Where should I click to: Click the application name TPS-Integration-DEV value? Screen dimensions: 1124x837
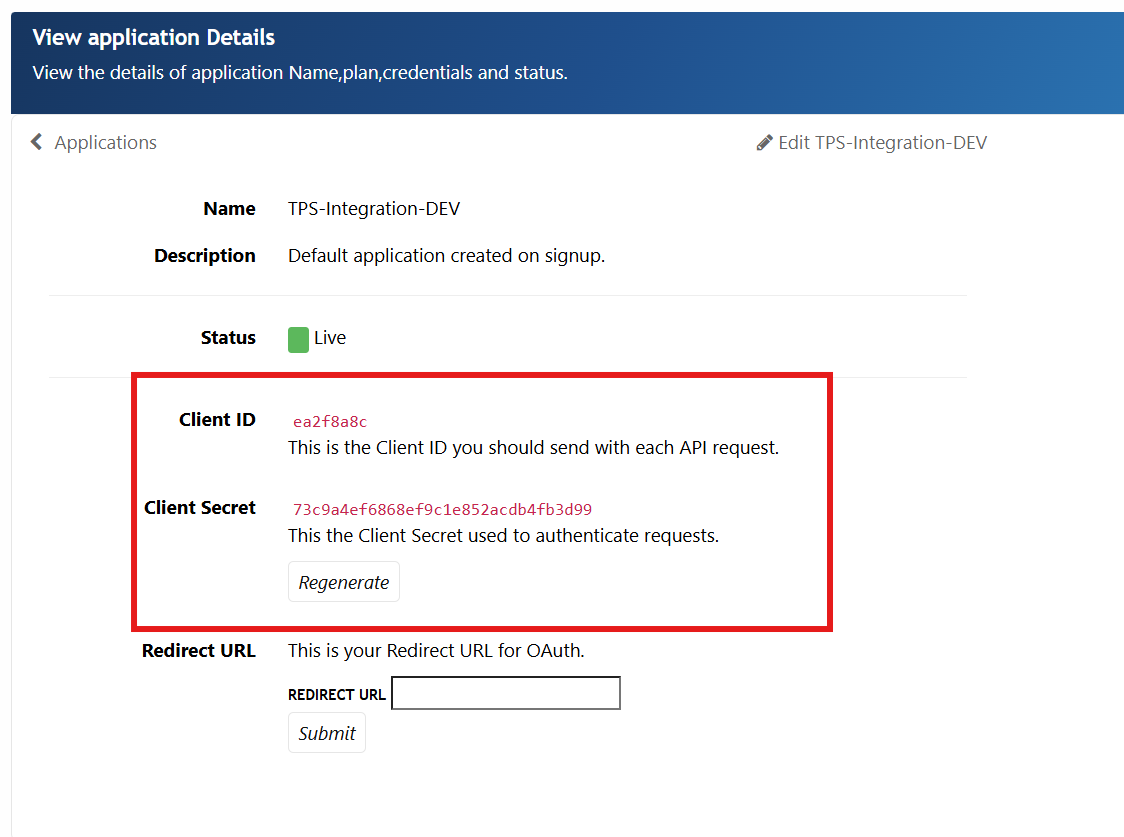[374, 209]
